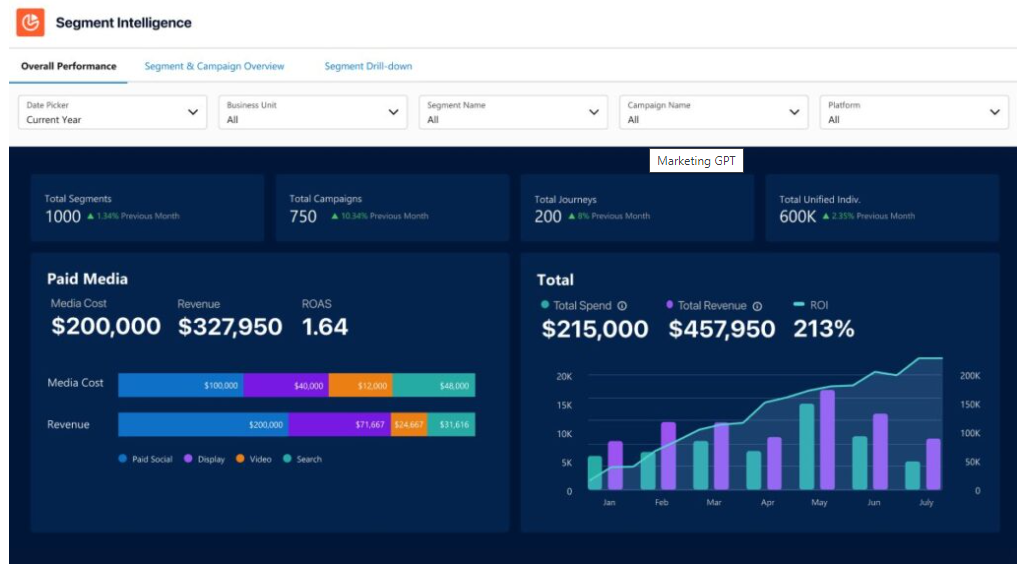Click the orange Segment Intelligence logo icon
Screen dimensions: 1023x572
30,22
